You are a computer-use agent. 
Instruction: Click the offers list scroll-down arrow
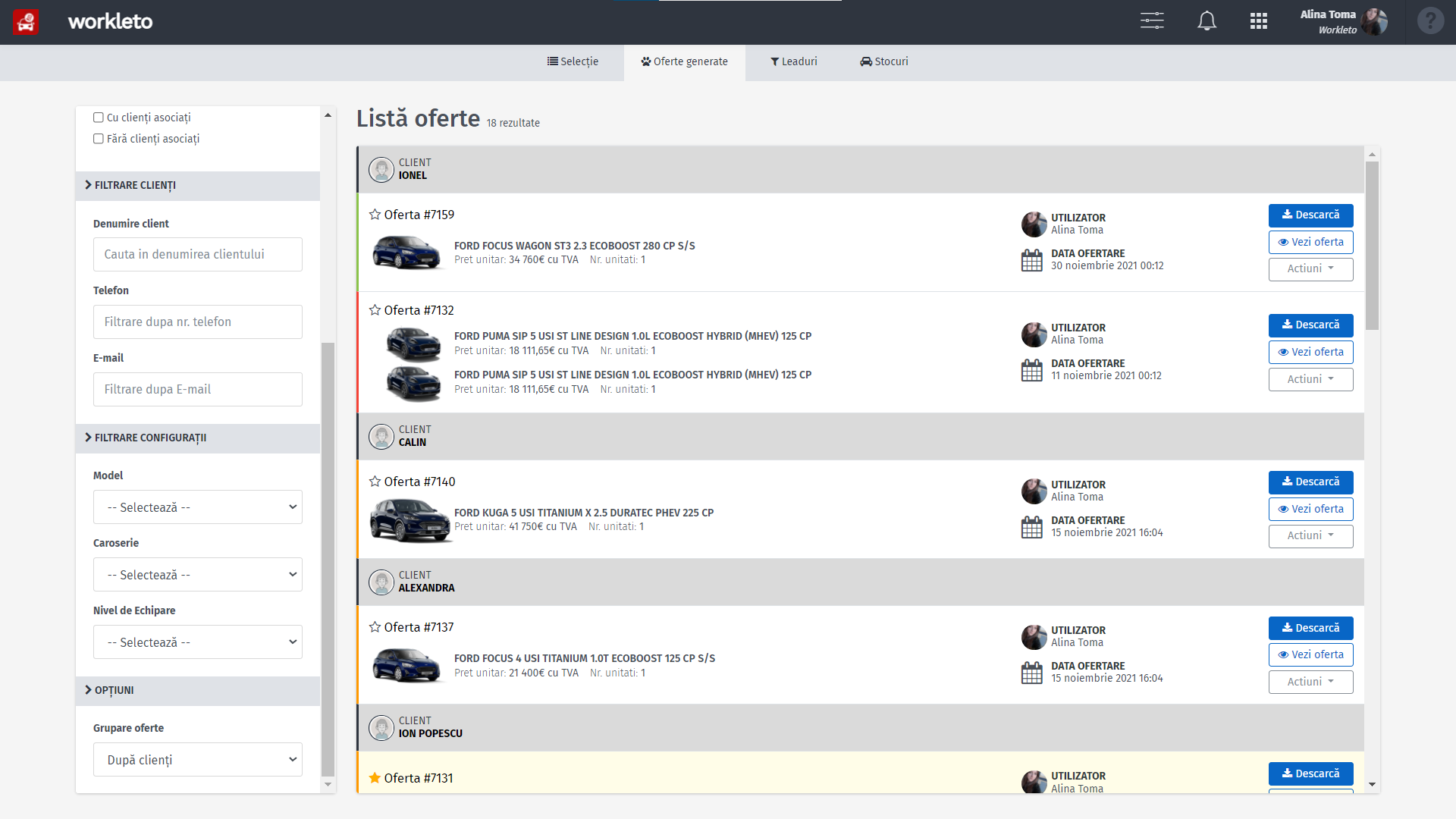pos(1372,785)
